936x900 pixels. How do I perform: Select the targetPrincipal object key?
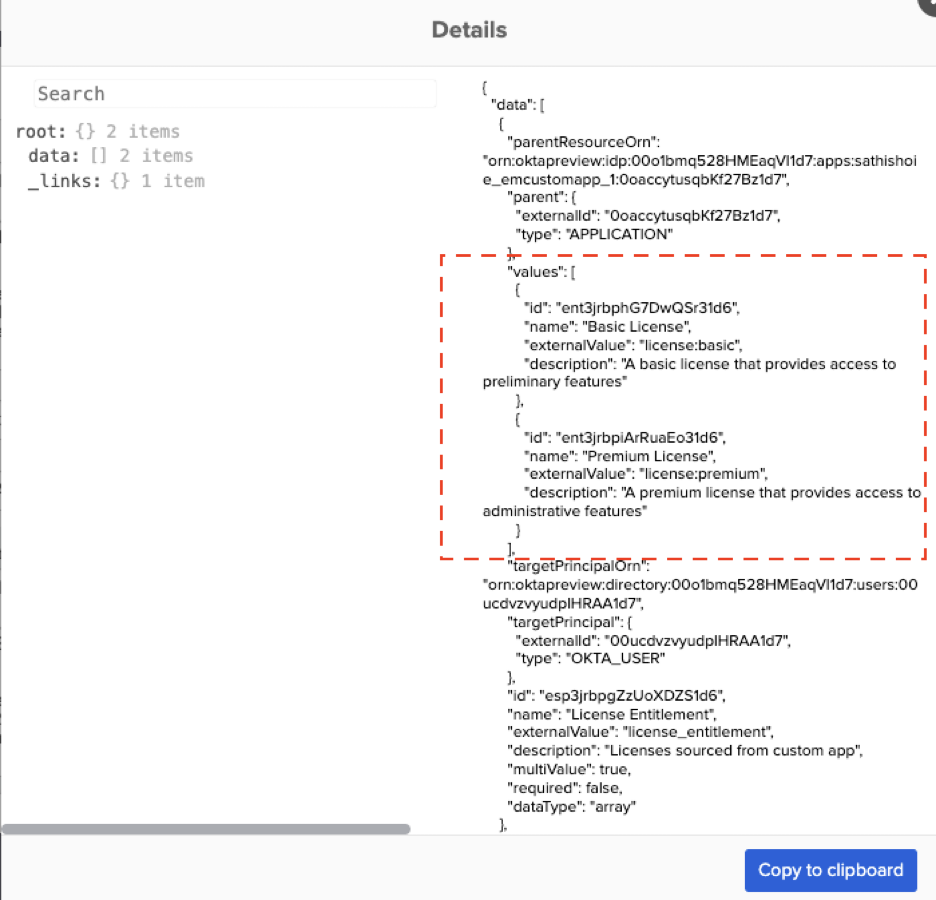(565, 621)
